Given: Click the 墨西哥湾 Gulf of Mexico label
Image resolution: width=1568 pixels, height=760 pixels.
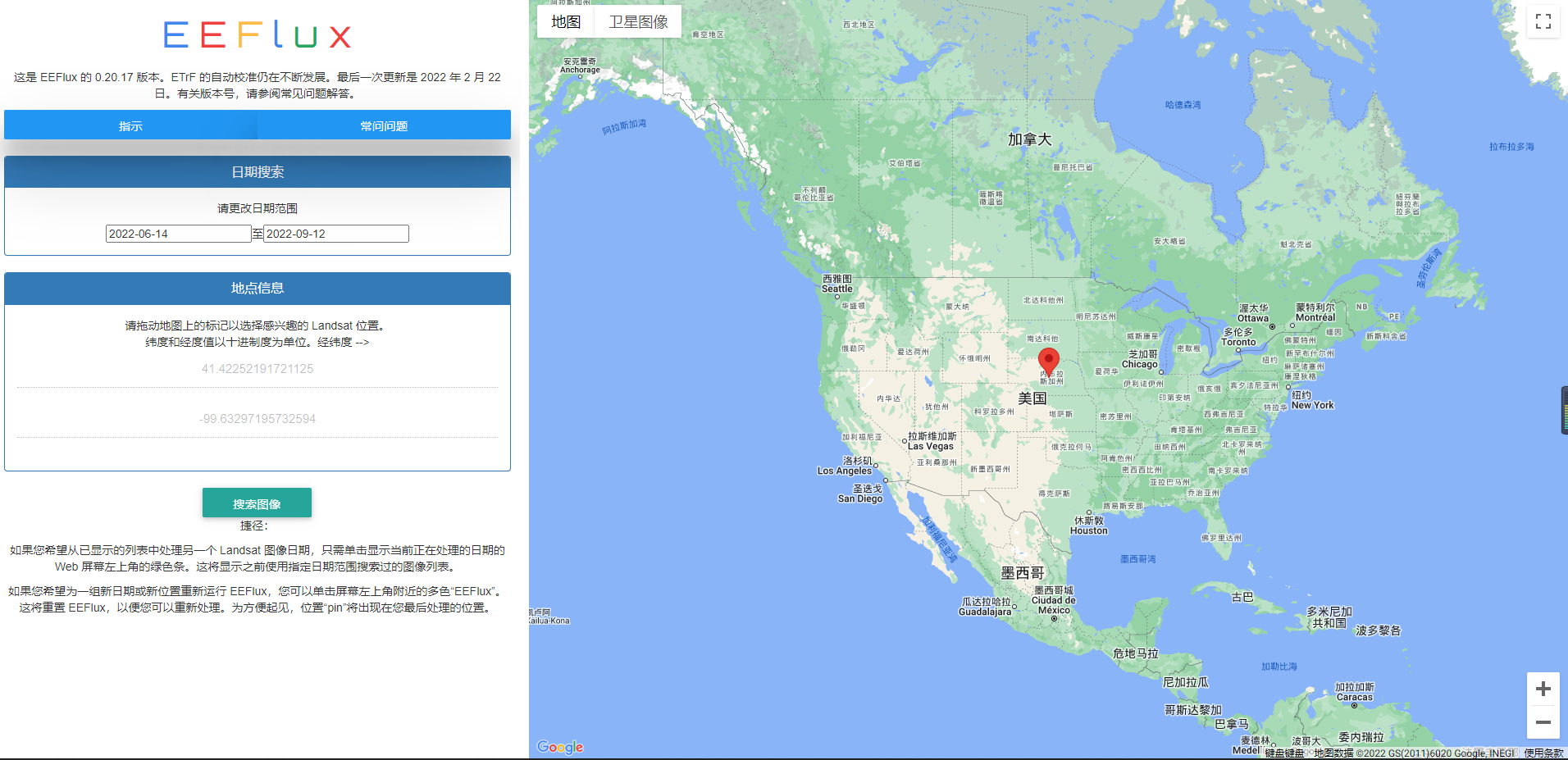Looking at the screenshot, I should [x=1138, y=559].
